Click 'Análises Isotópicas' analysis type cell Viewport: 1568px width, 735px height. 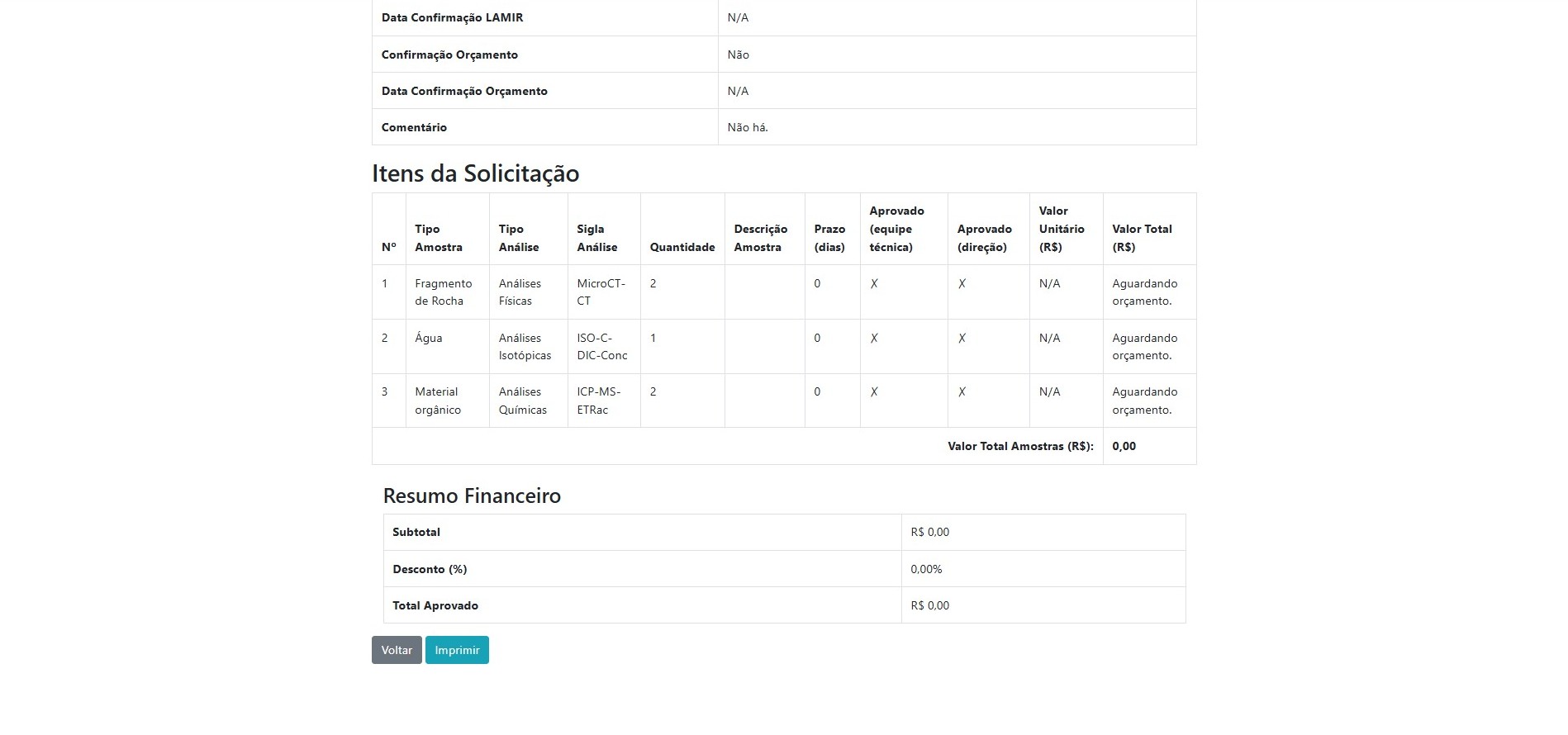click(x=528, y=347)
